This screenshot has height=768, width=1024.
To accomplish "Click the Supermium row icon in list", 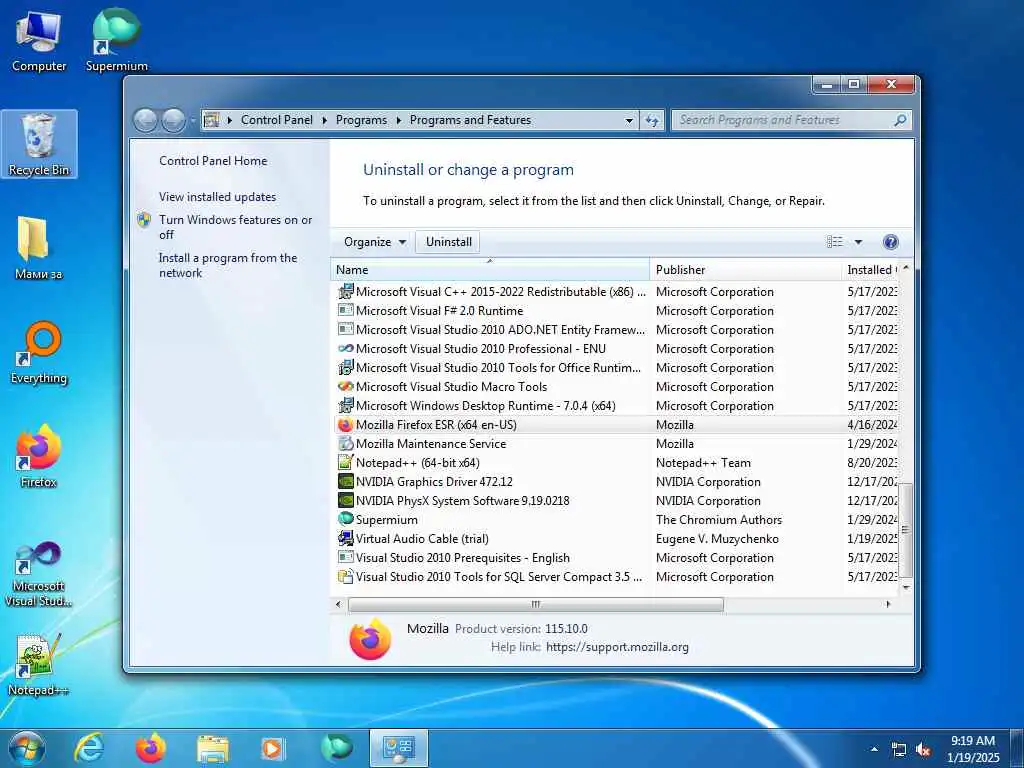I will click(x=345, y=519).
